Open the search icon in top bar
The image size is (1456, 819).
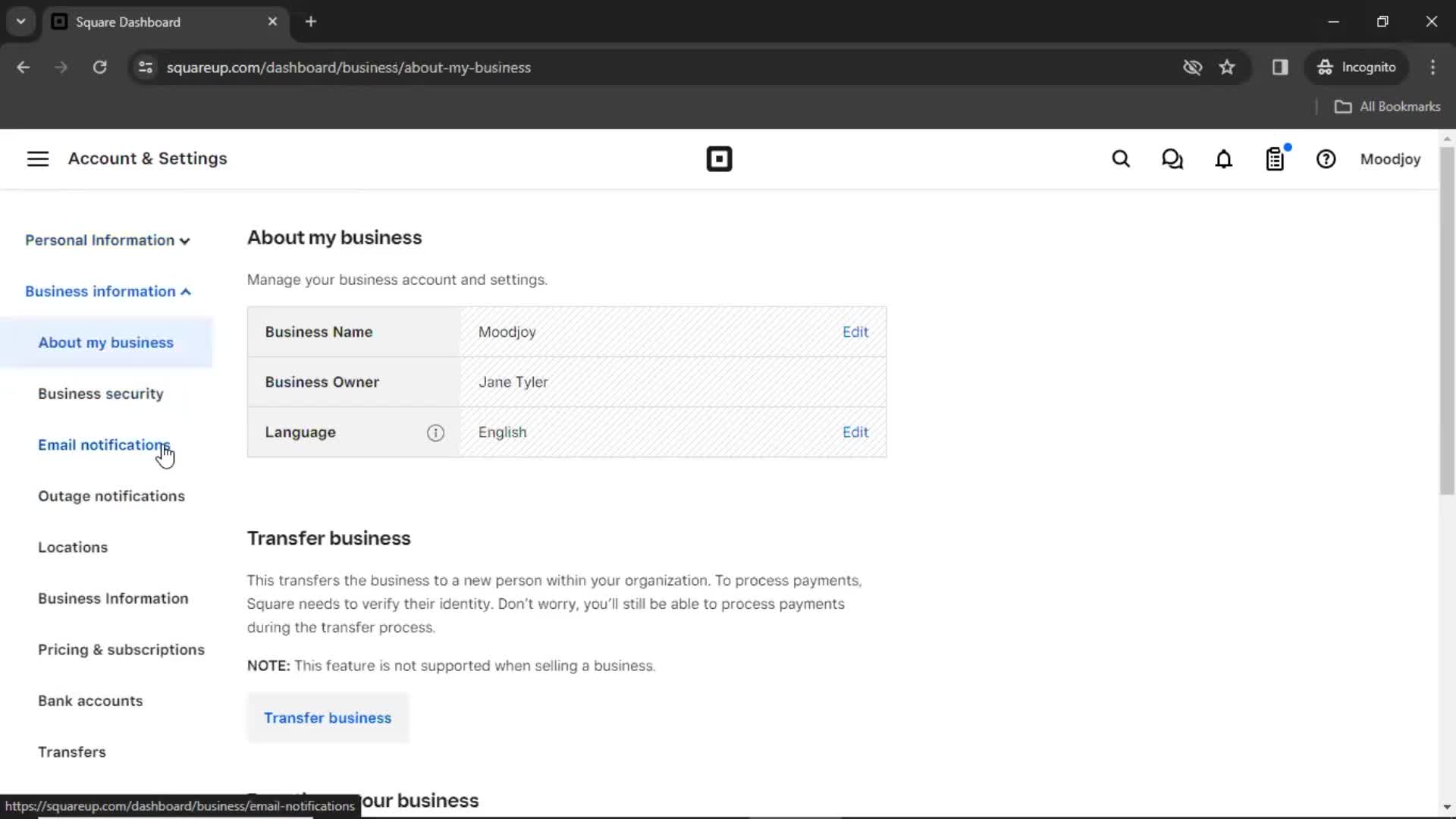1120,159
